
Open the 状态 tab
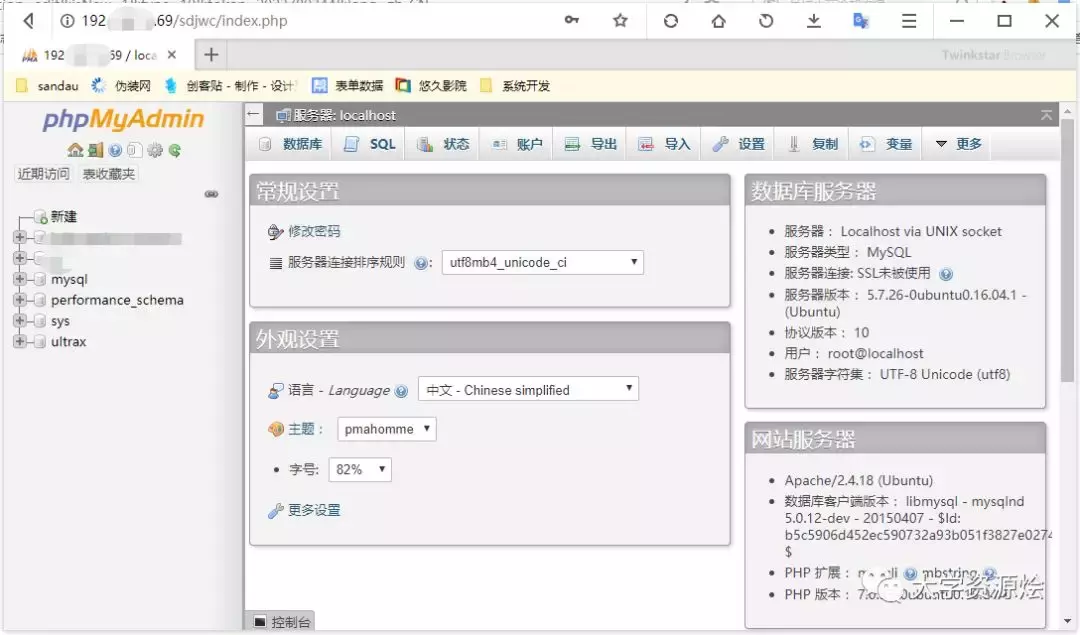click(443, 144)
